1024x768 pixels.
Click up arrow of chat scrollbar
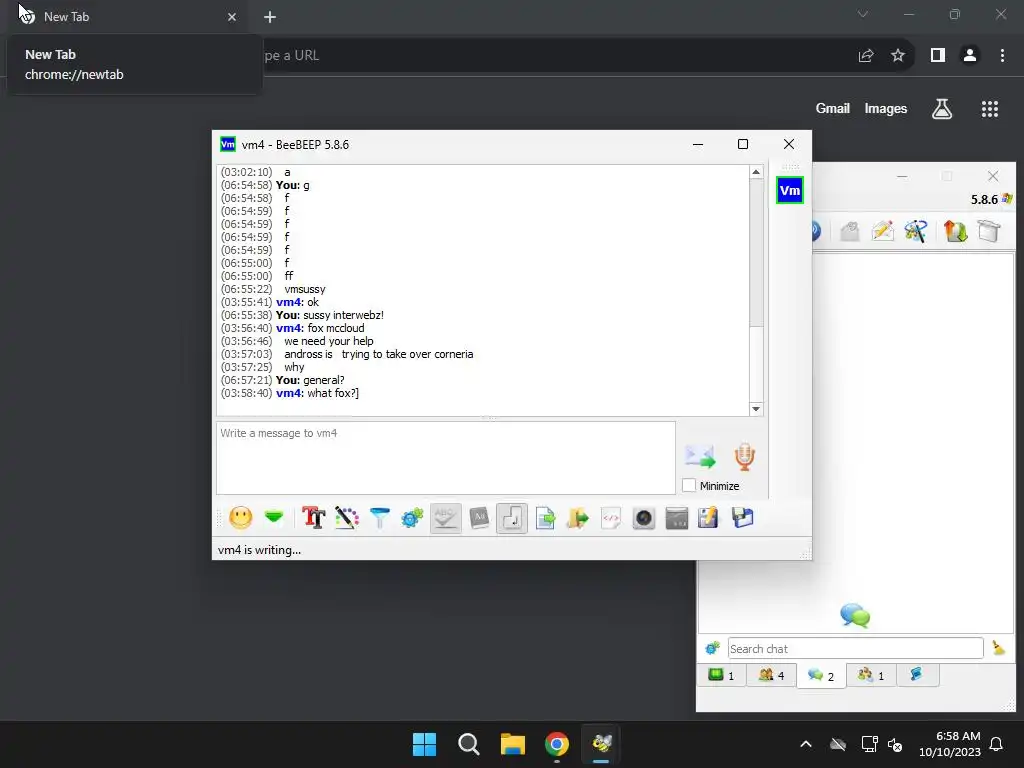pyautogui.click(x=756, y=172)
